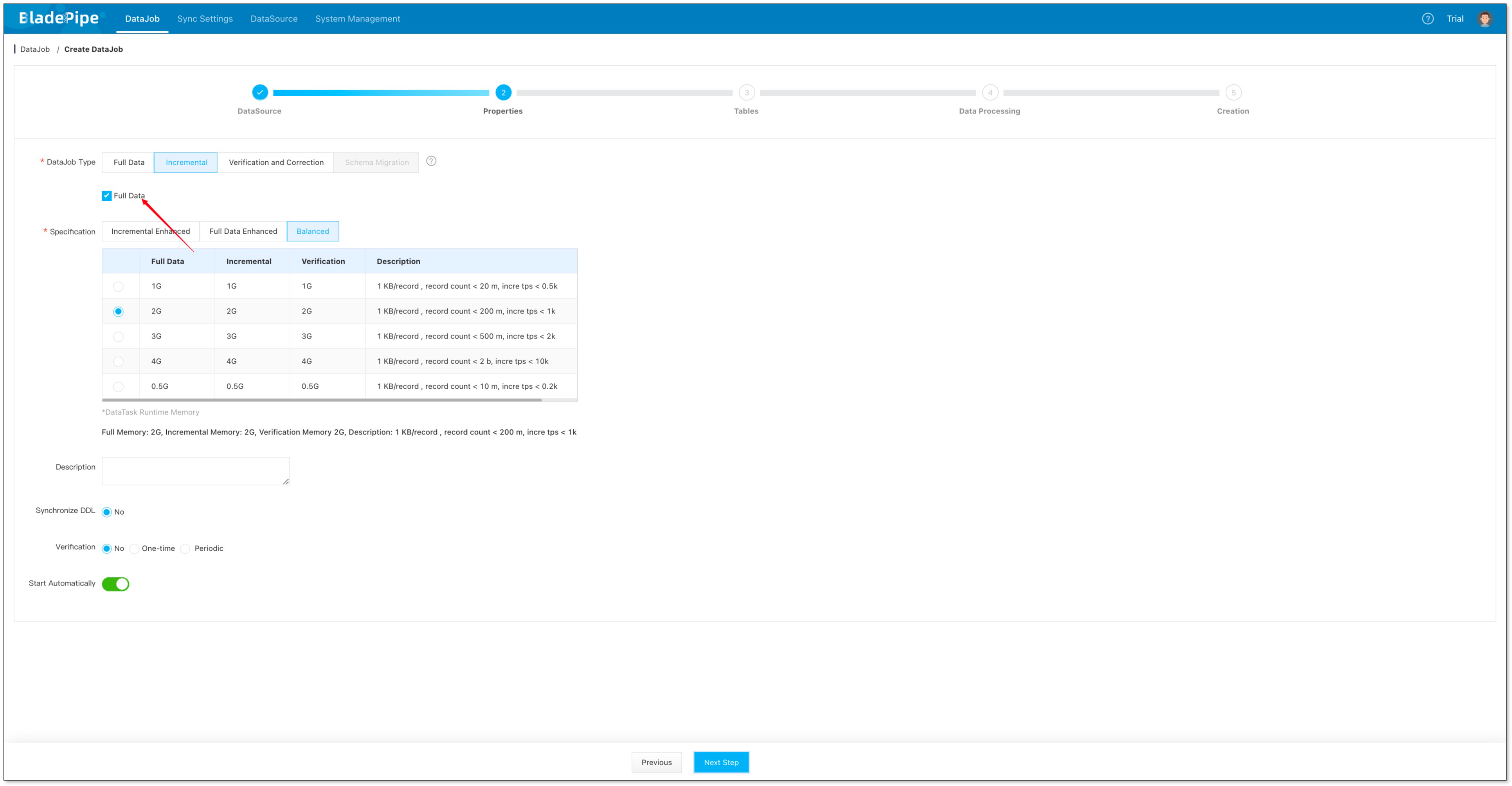The width and height of the screenshot is (1512, 786).
Task: Click the completed DataSource step checkmark
Action: pyautogui.click(x=259, y=93)
